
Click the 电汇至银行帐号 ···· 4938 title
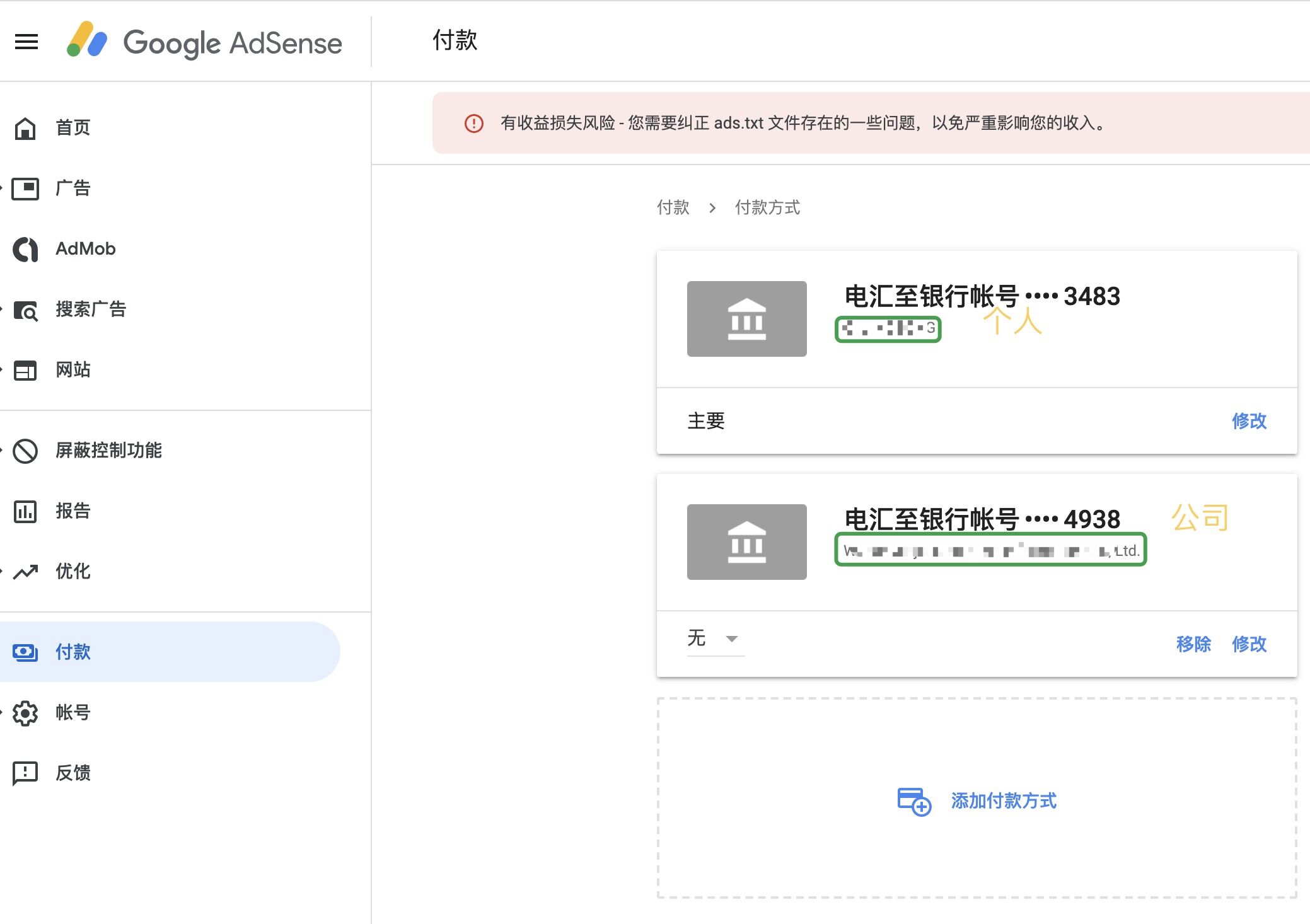click(982, 519)
